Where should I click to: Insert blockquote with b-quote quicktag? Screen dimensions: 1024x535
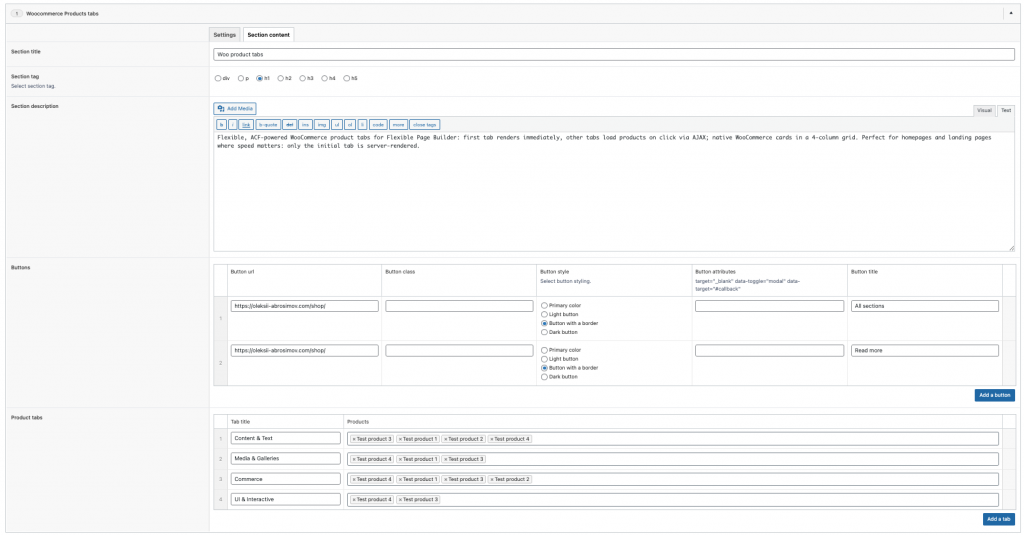point(268,125)
